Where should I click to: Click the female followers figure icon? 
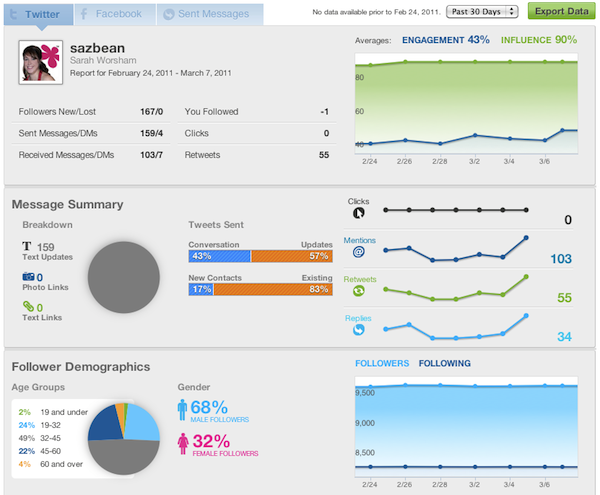point(183,443)
